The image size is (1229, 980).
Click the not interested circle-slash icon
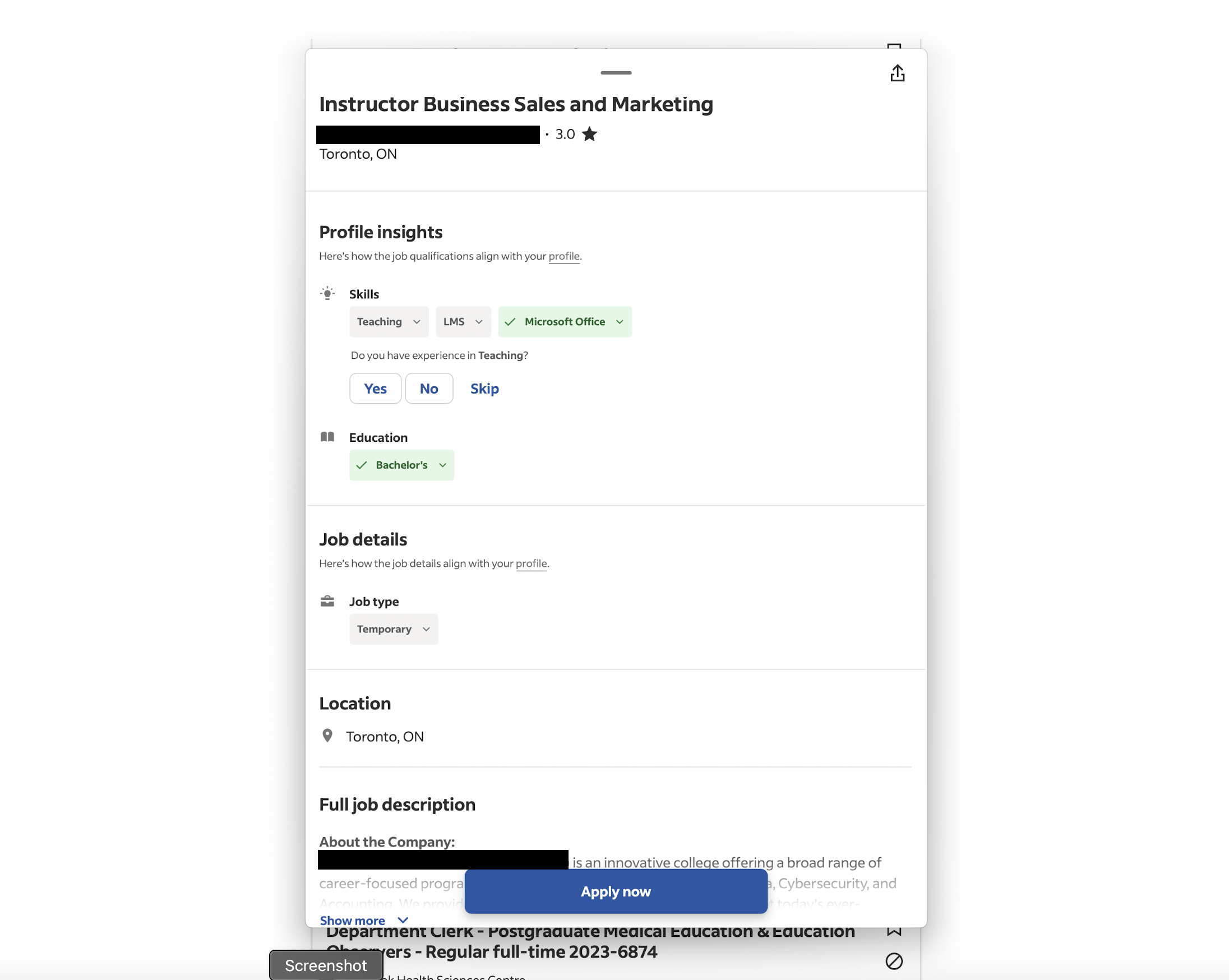893,960
